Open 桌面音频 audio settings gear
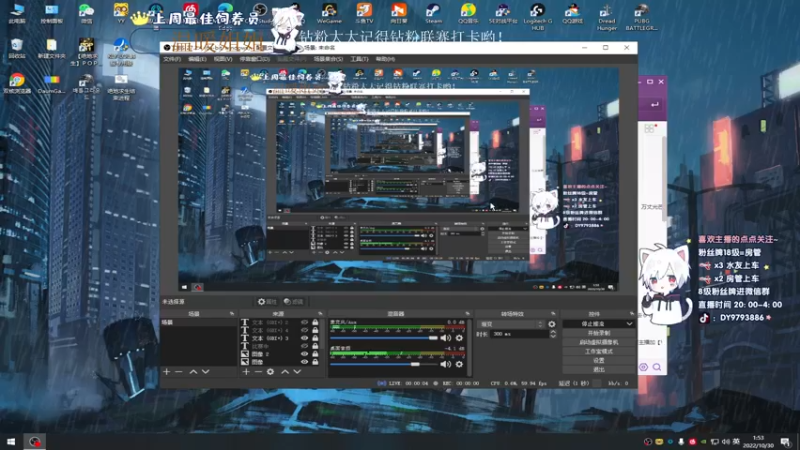Screen dimensions: 800x450 (x=459, y=364)
